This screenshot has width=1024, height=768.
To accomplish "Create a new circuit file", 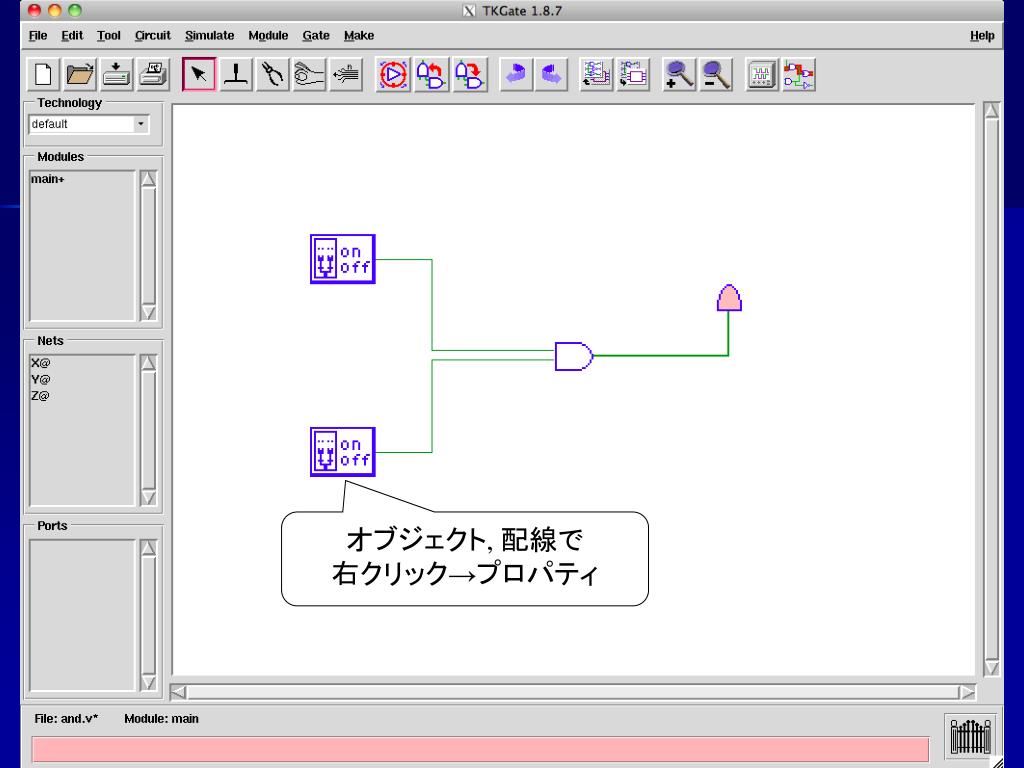I will click(x=43, y=74).
